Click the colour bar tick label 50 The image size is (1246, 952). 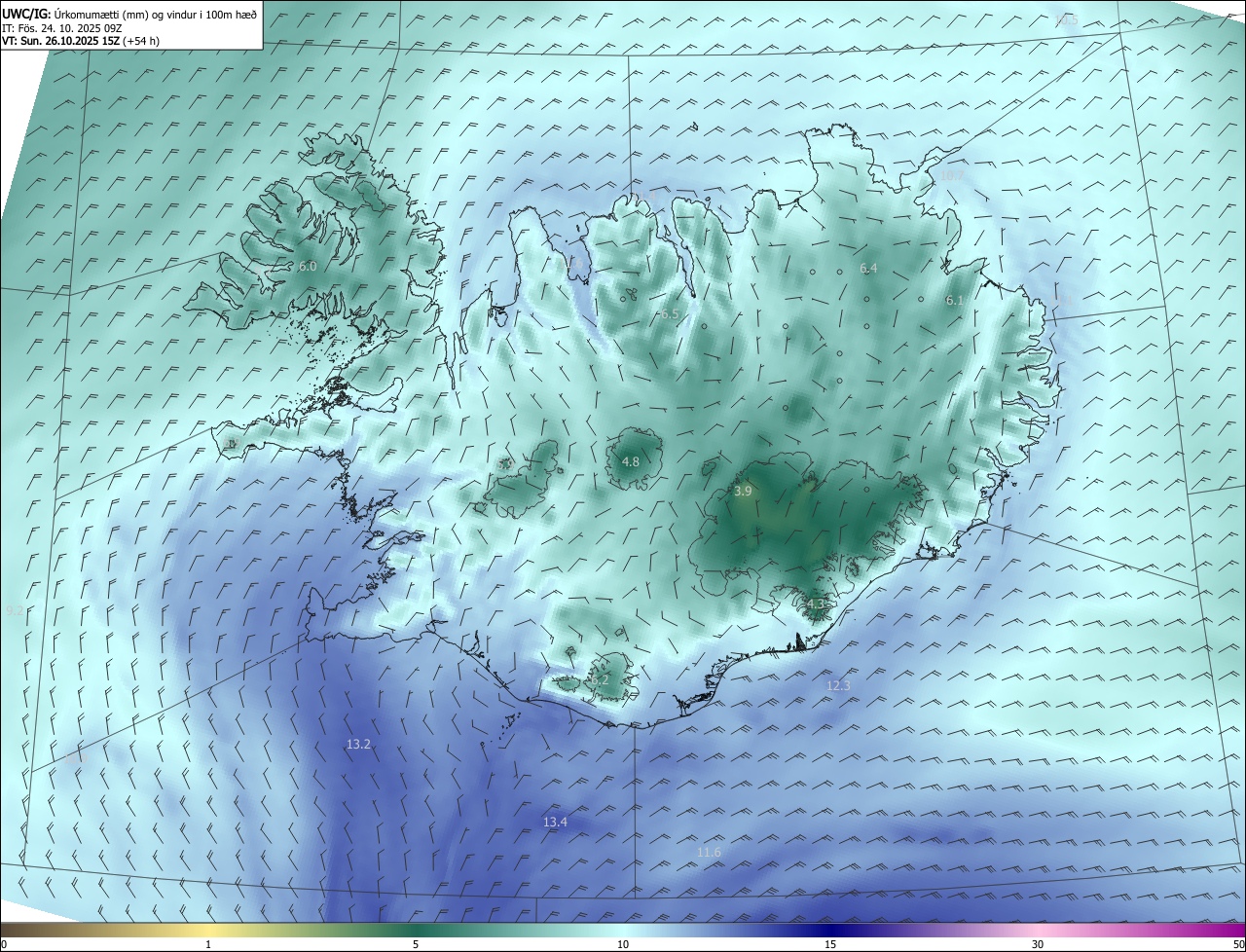(x=1238, y=944)
